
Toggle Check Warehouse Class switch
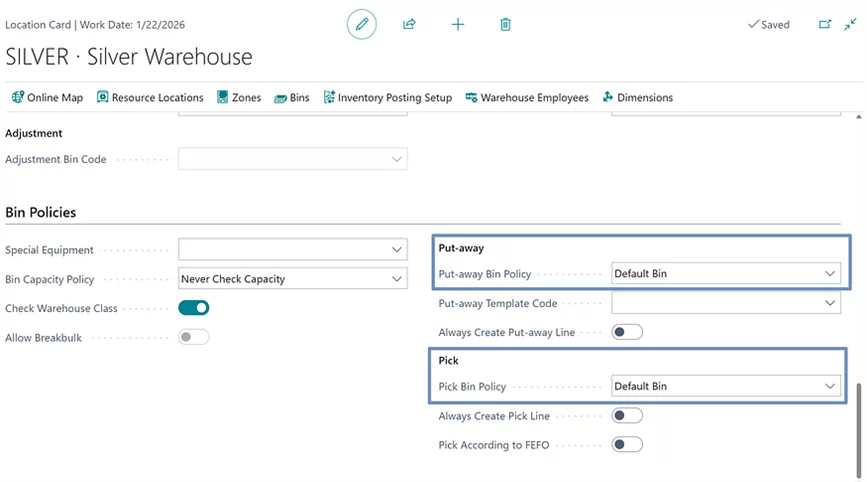pos(194,308)
